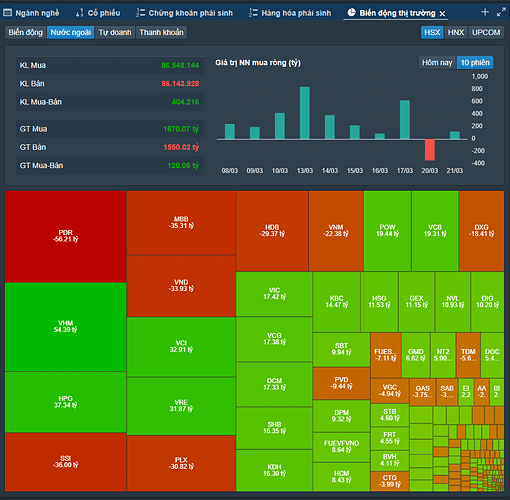Choose the HSX exchange
The height and width of the screenshot is (500, 510).
coord(432,32)
